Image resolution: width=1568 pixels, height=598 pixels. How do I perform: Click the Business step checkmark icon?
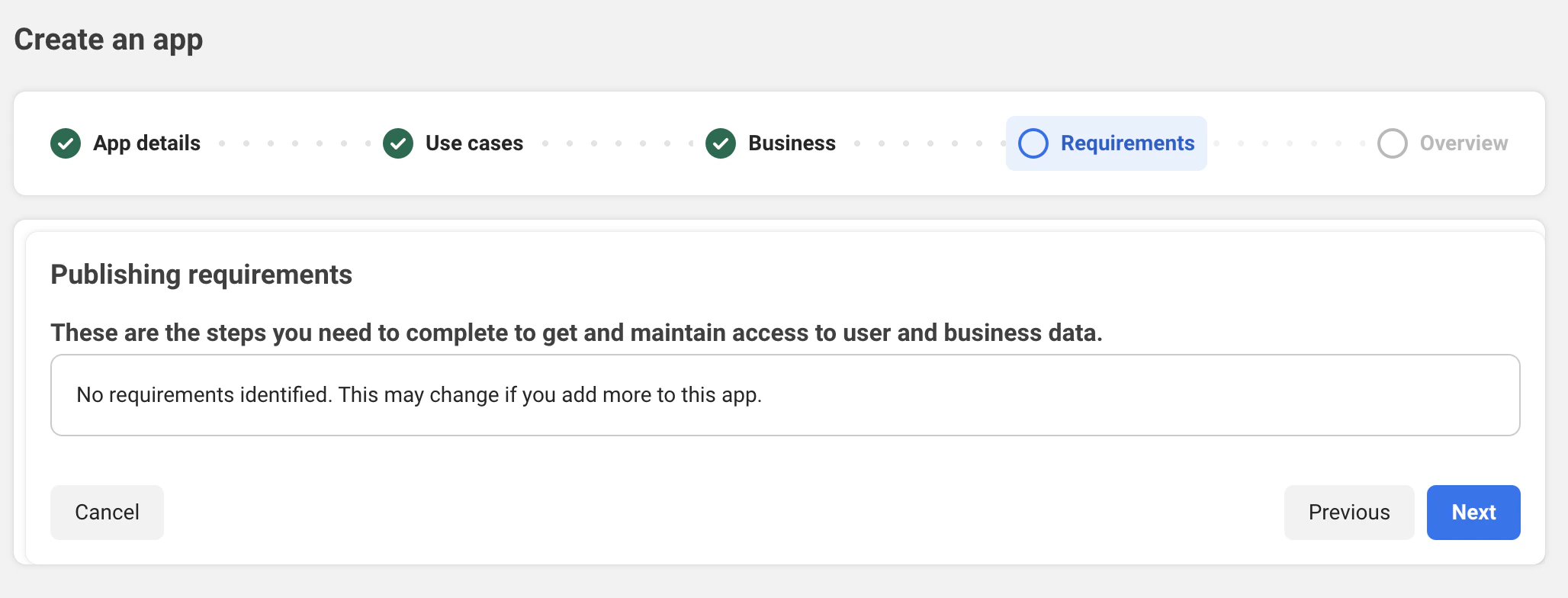721,143
